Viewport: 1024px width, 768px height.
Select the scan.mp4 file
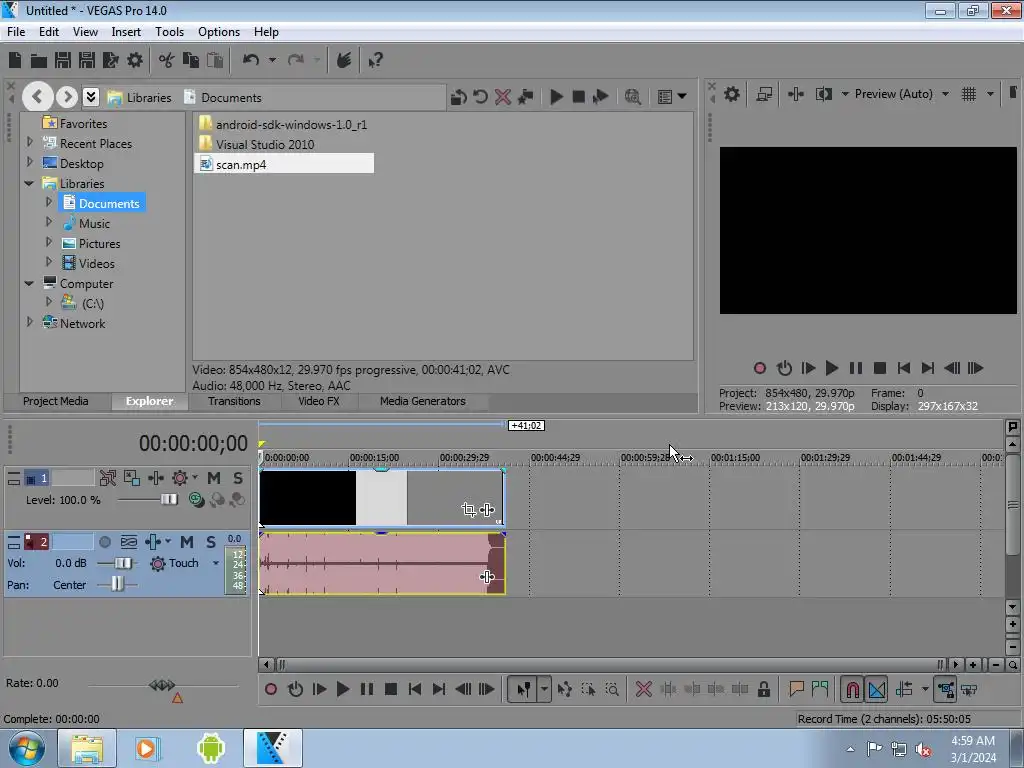(x=284, y=164)
